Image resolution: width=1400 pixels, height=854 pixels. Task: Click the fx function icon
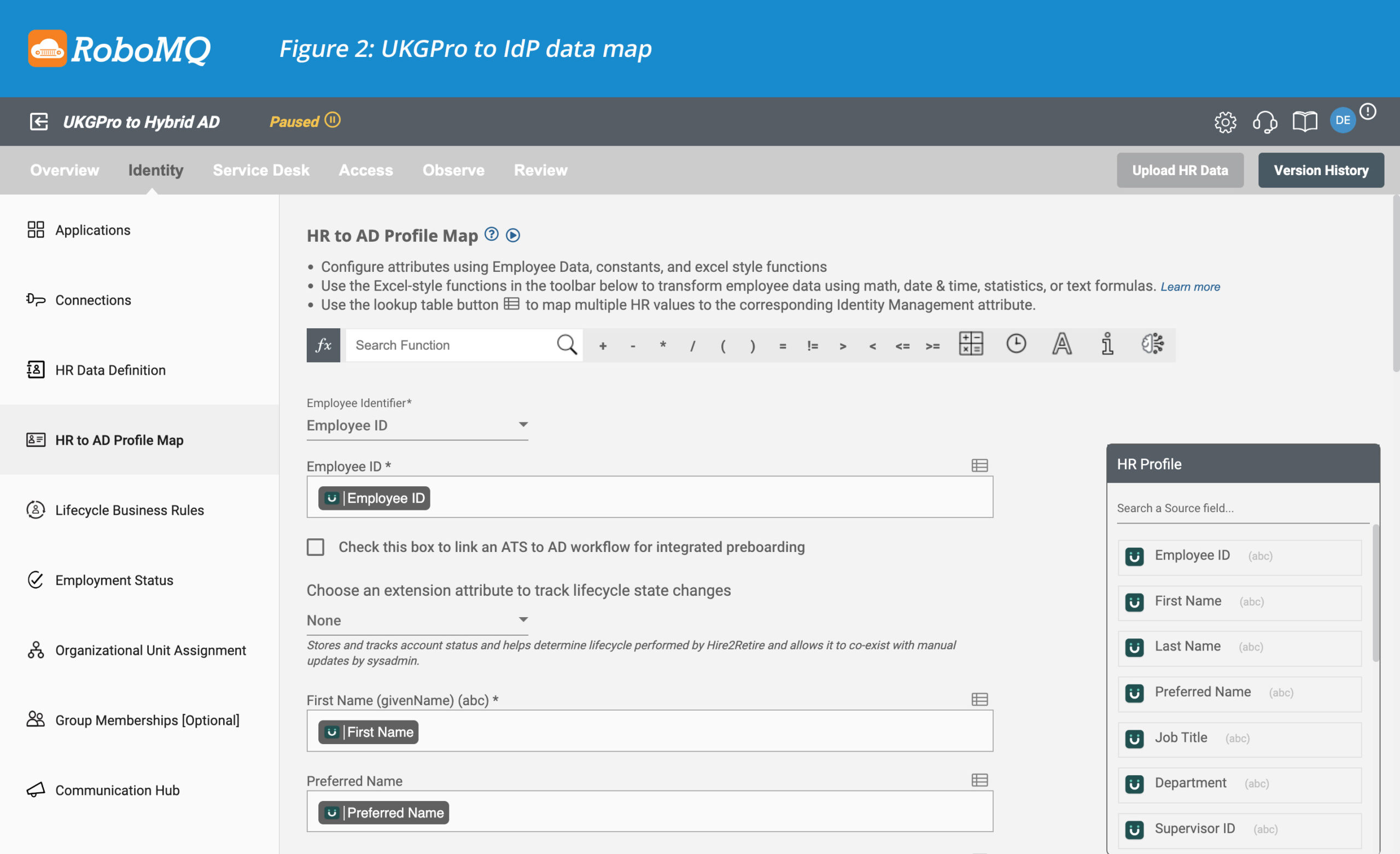(x=323, y=345)
